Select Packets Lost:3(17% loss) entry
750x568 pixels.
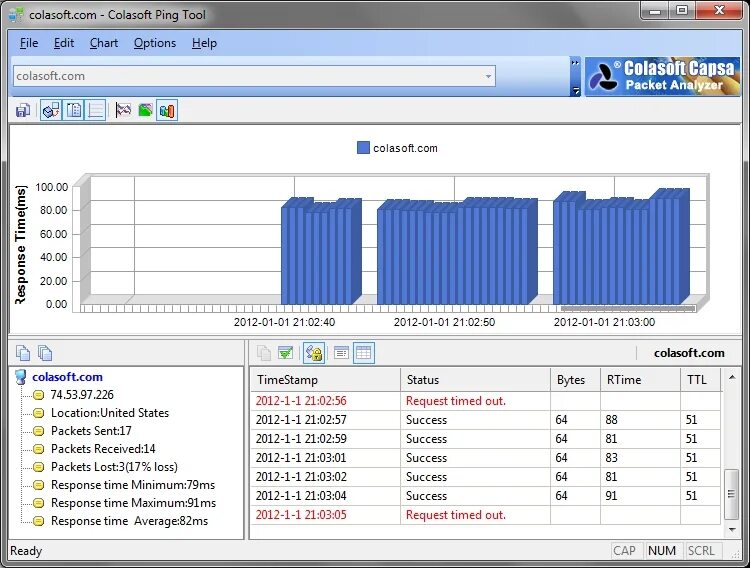coord(114,467)
